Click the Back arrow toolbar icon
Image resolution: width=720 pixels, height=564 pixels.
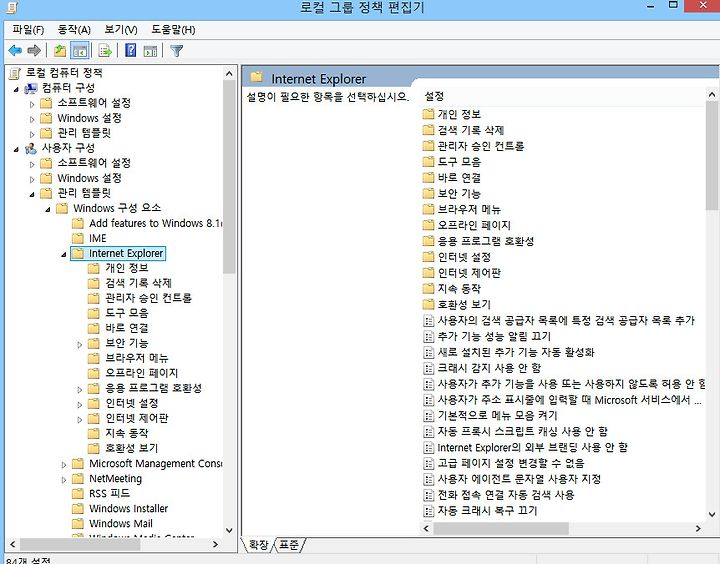click(x=15, y=50)
